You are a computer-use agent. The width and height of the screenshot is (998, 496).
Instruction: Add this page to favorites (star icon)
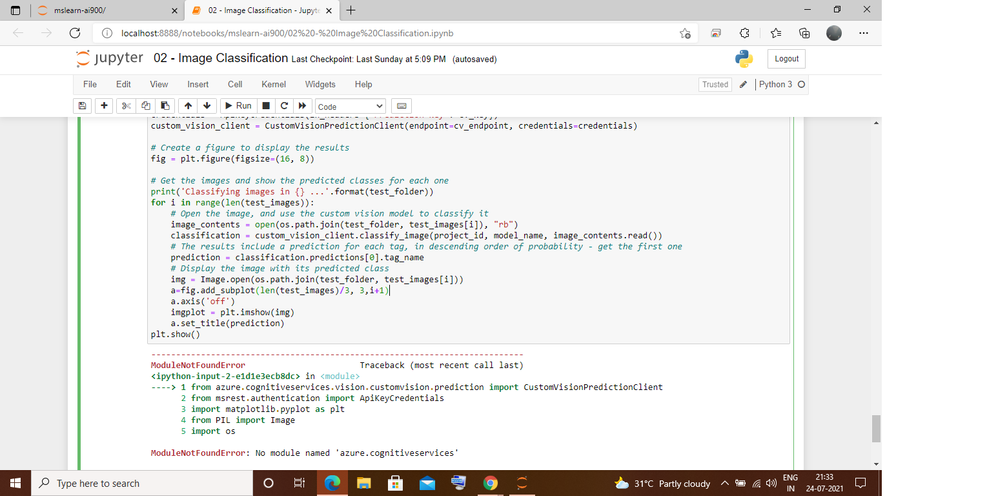pyautogui.click(x=685, y=33)
